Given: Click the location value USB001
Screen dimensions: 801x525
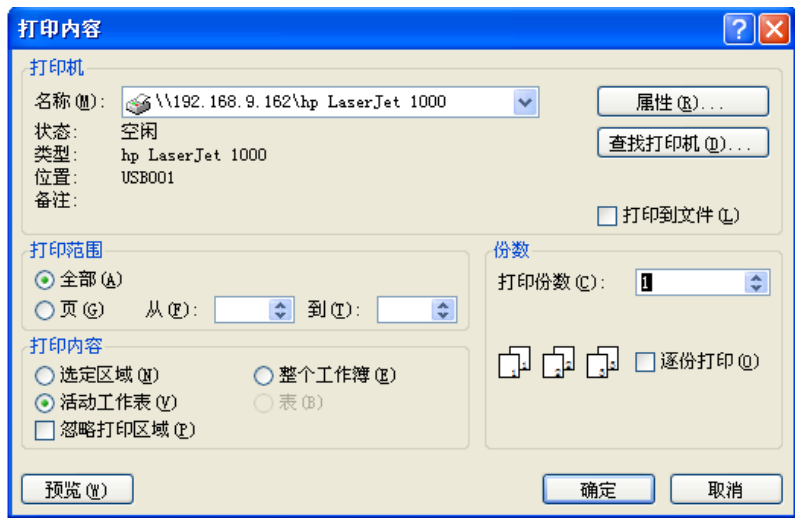Looking at the screenshot, I should pos(148,178).
